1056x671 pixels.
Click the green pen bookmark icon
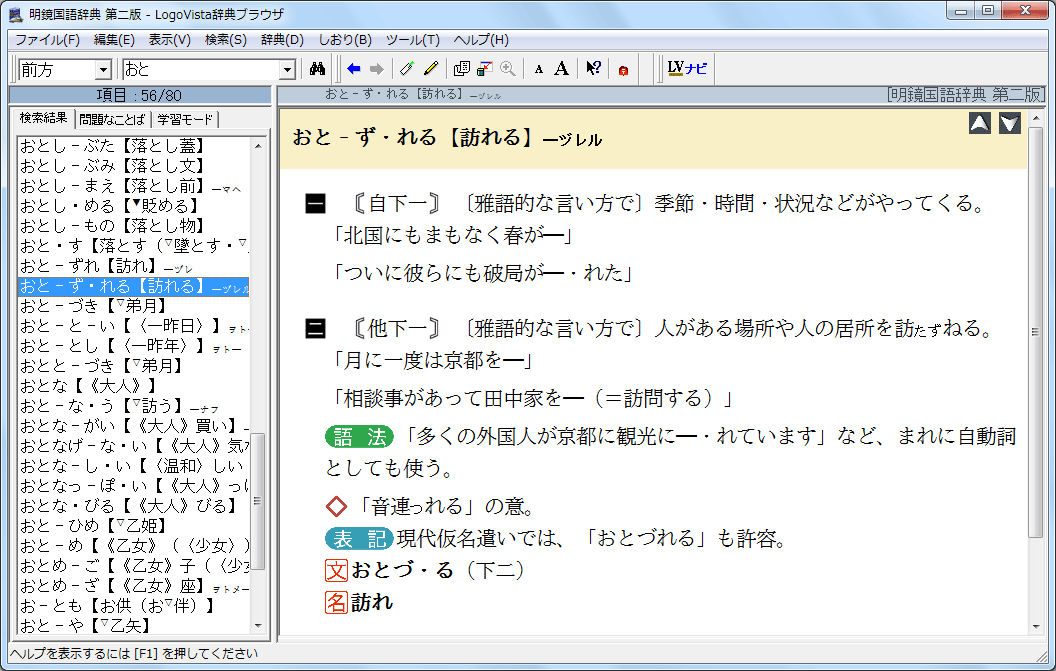(406, 69)
